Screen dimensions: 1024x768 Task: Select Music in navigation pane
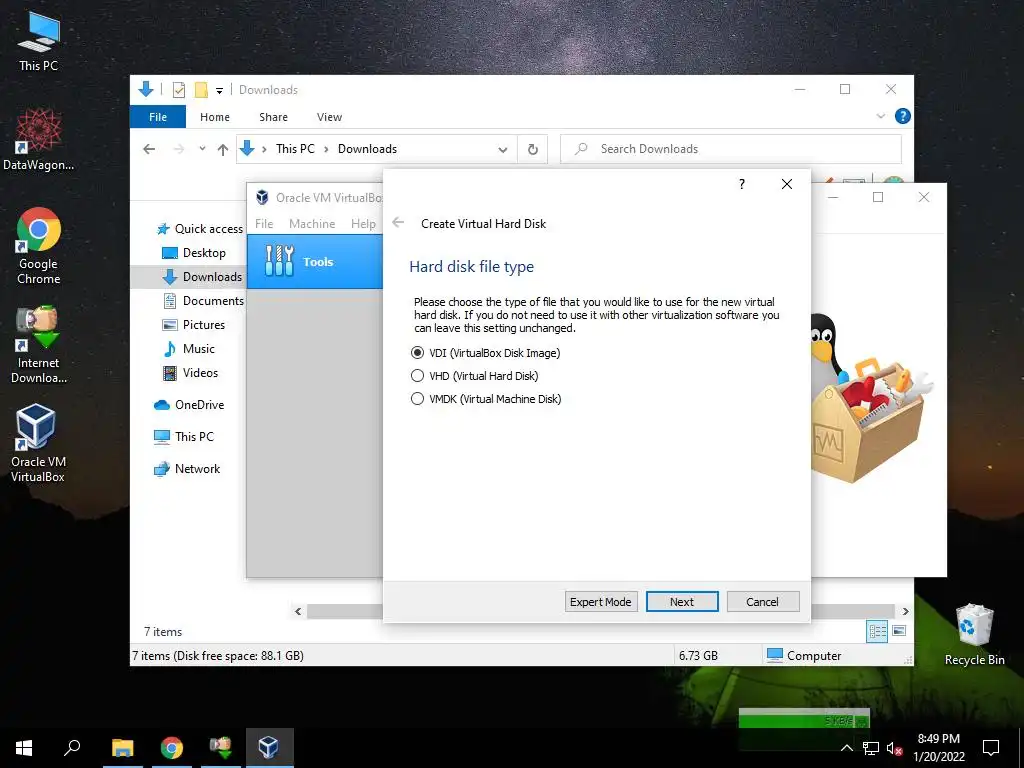pyautogui.click(x=189, y=349)
